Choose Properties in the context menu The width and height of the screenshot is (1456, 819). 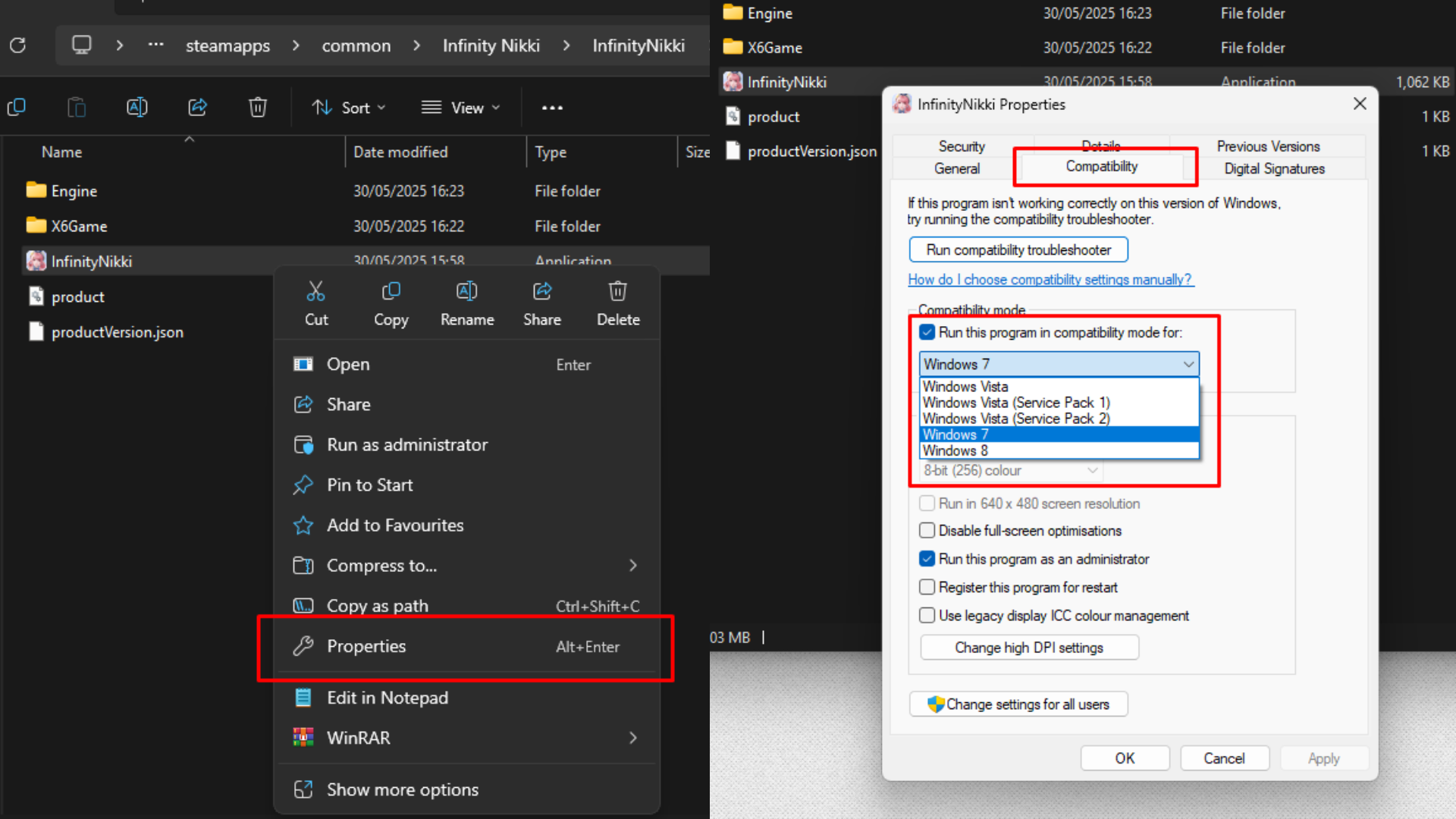(x=466, y=646)
